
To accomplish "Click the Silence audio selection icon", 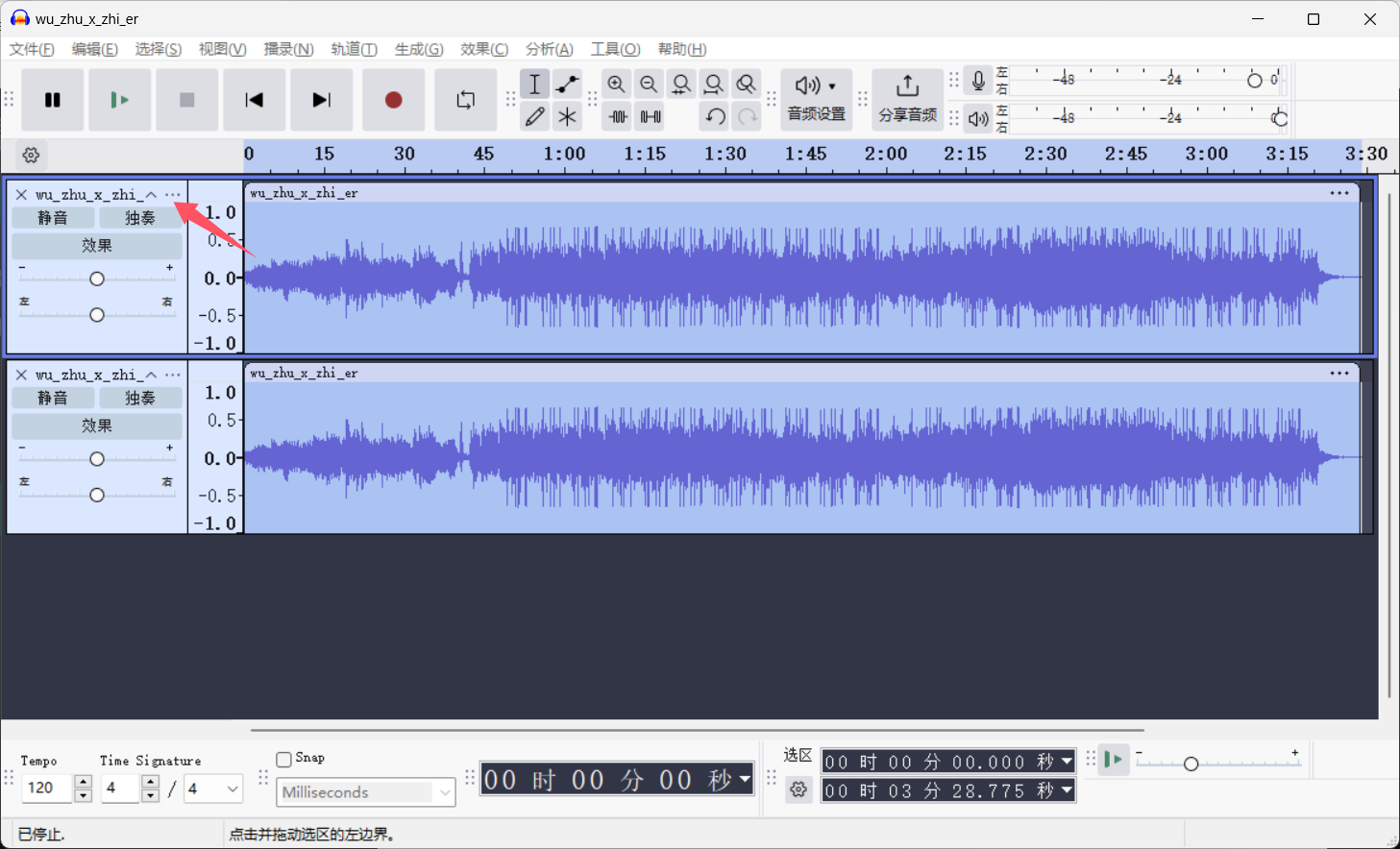I will click(x=651, y=117).
